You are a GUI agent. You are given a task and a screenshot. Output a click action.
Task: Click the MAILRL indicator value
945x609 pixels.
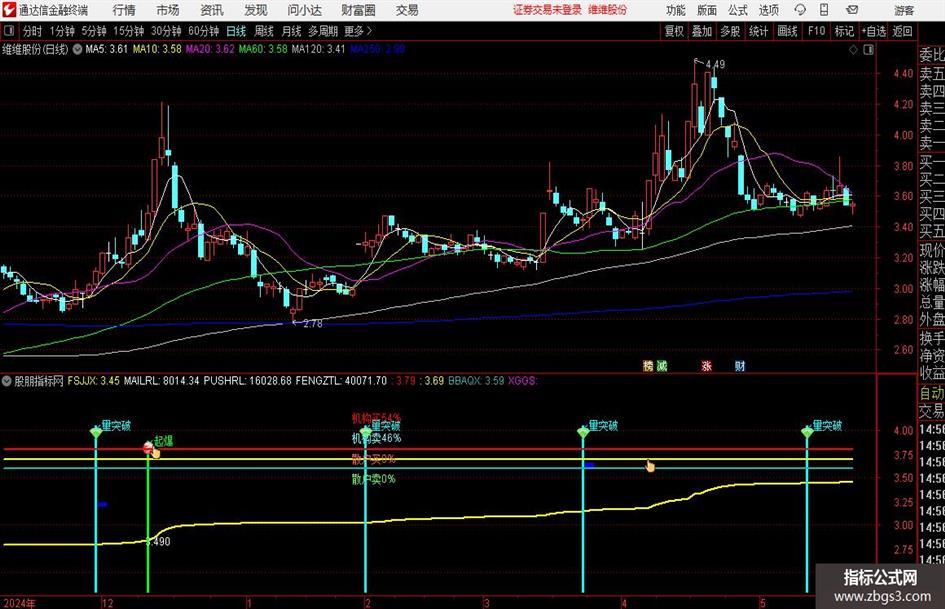162,381
